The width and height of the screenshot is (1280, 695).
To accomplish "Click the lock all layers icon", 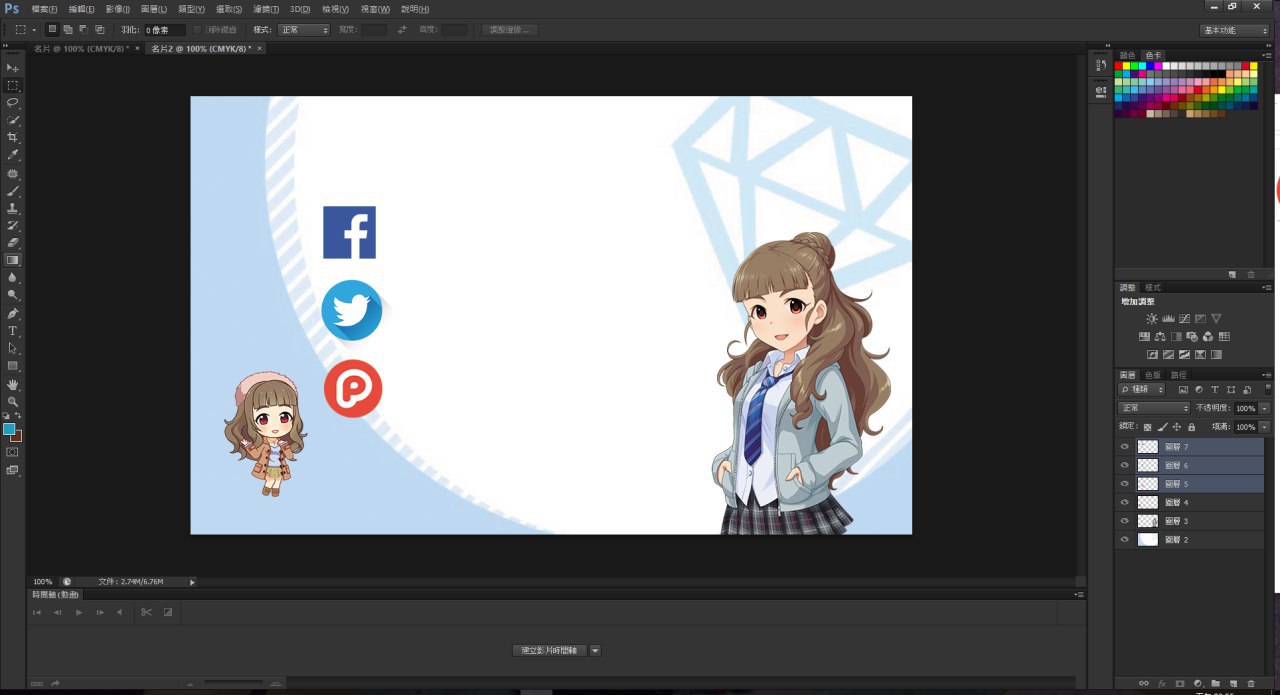I will point(1191,427).
